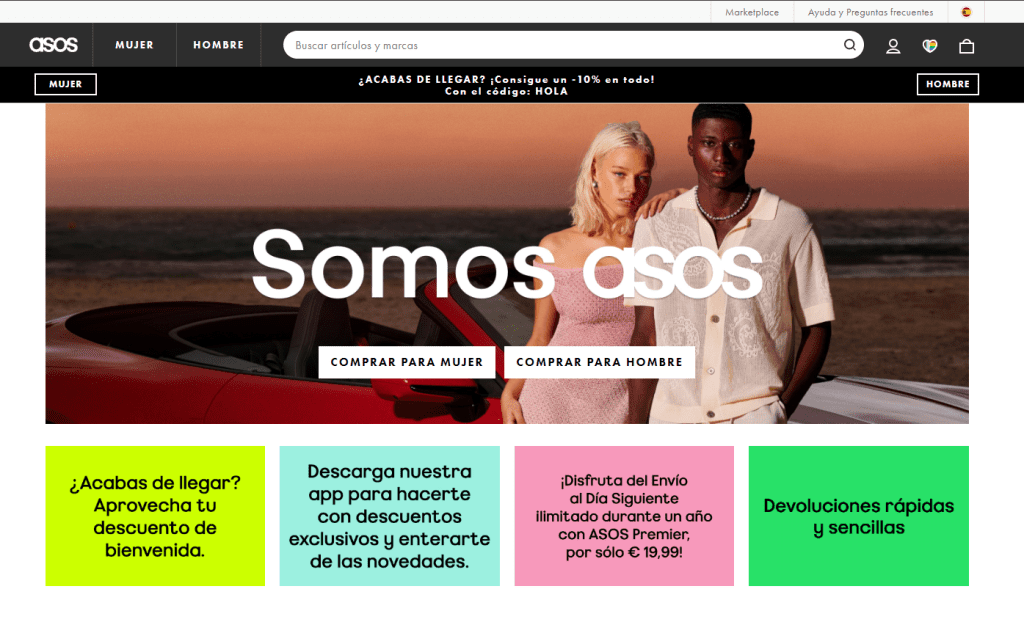Click the ASOS logo in header
1024x622 pixels.
pos(54,45)
